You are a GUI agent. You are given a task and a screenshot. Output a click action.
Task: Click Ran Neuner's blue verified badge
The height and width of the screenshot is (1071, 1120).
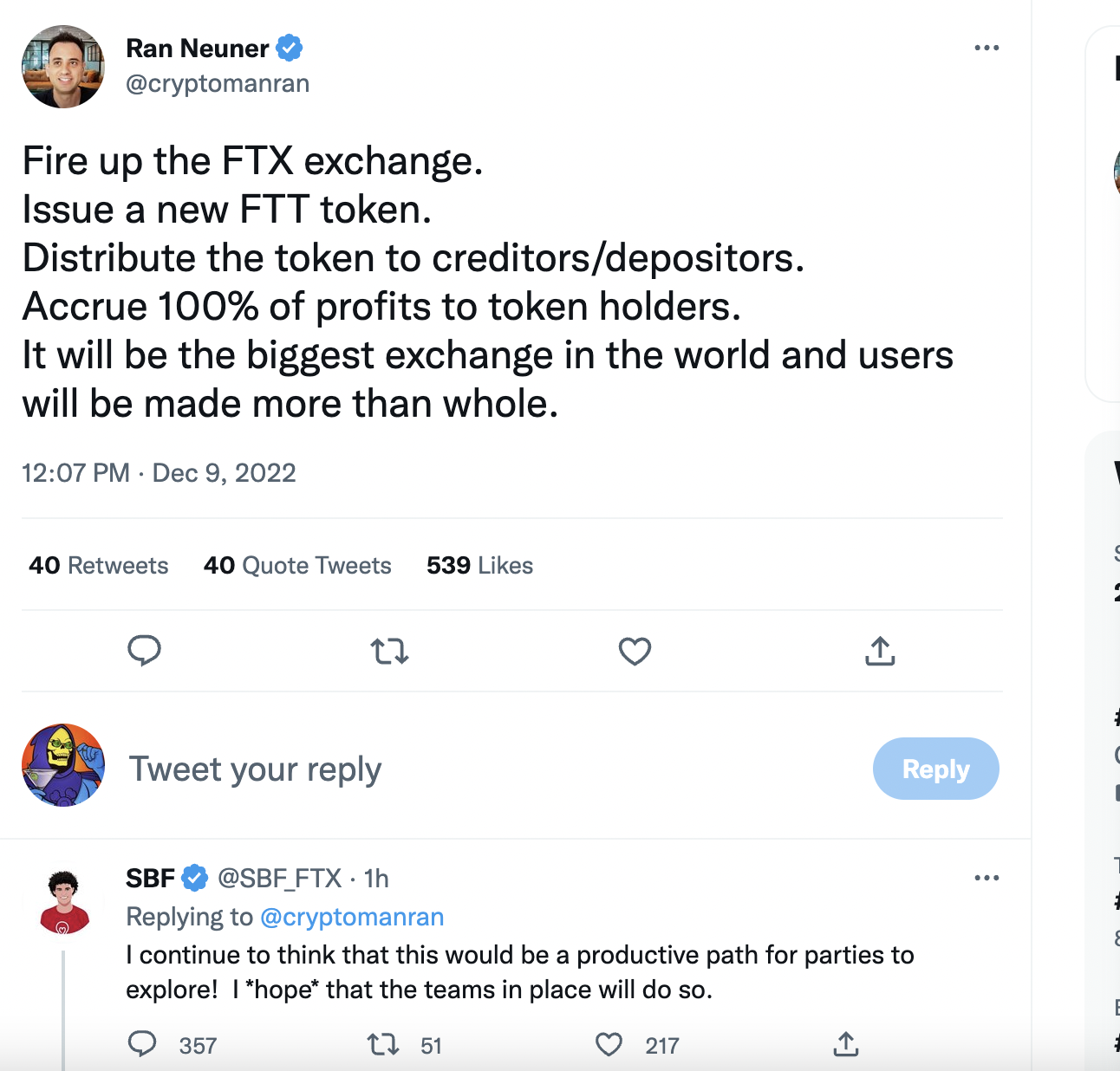click(289, 49)
